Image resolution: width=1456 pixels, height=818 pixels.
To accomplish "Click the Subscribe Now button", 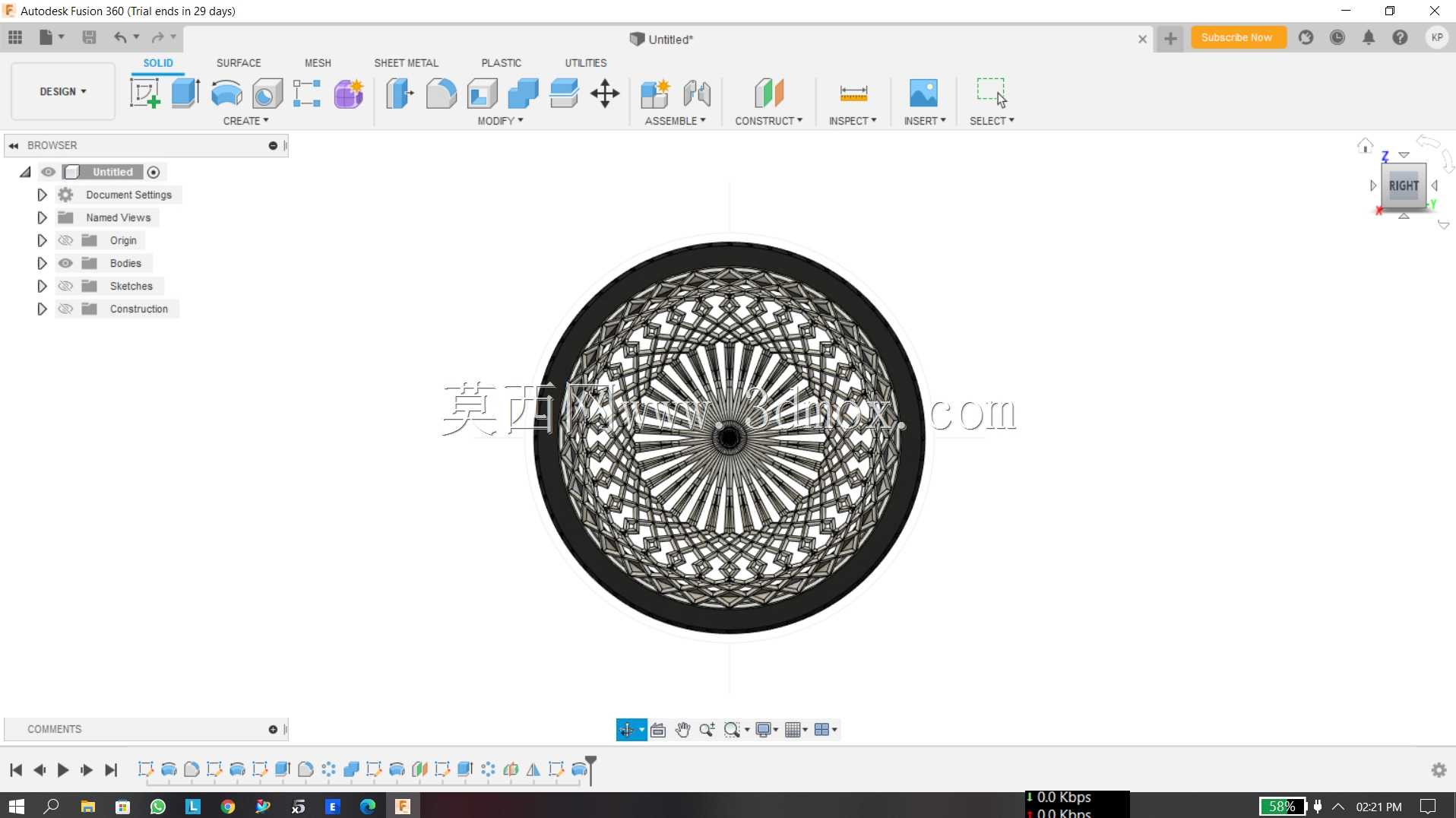I will pyautogui.click(x=1237, y=37).
